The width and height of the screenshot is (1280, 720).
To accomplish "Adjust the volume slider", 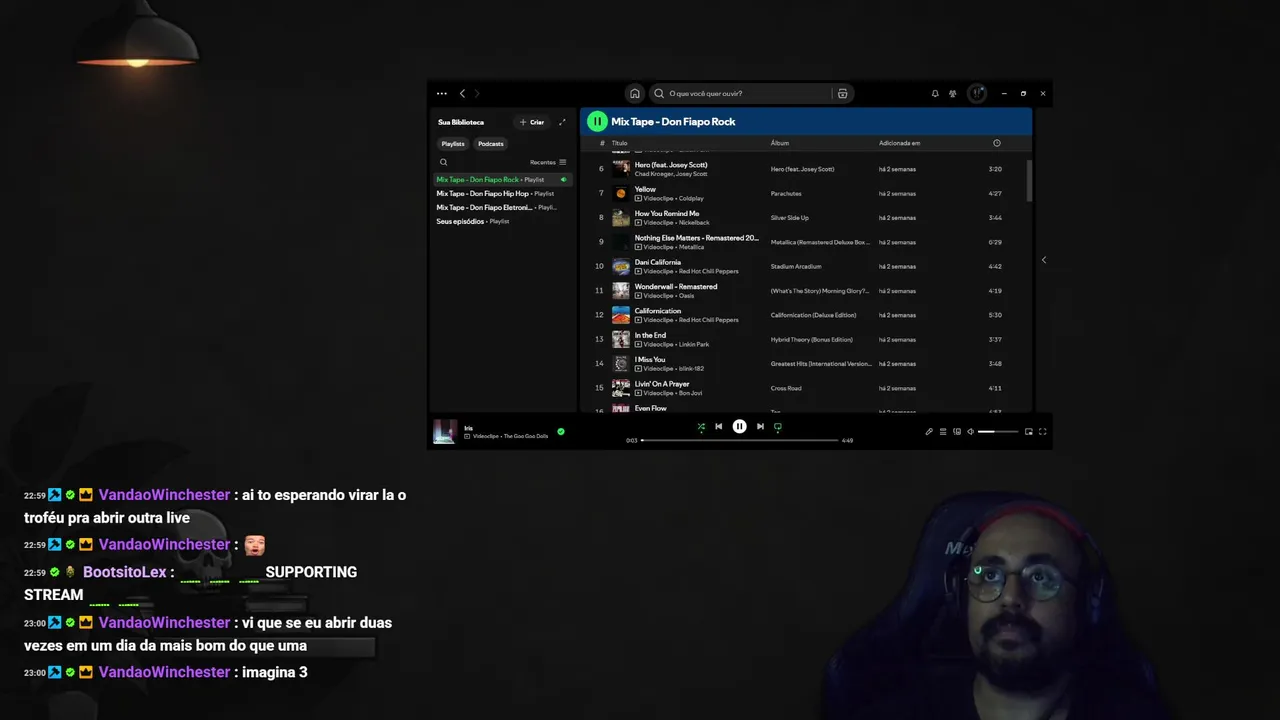I will tap(998, 432).
